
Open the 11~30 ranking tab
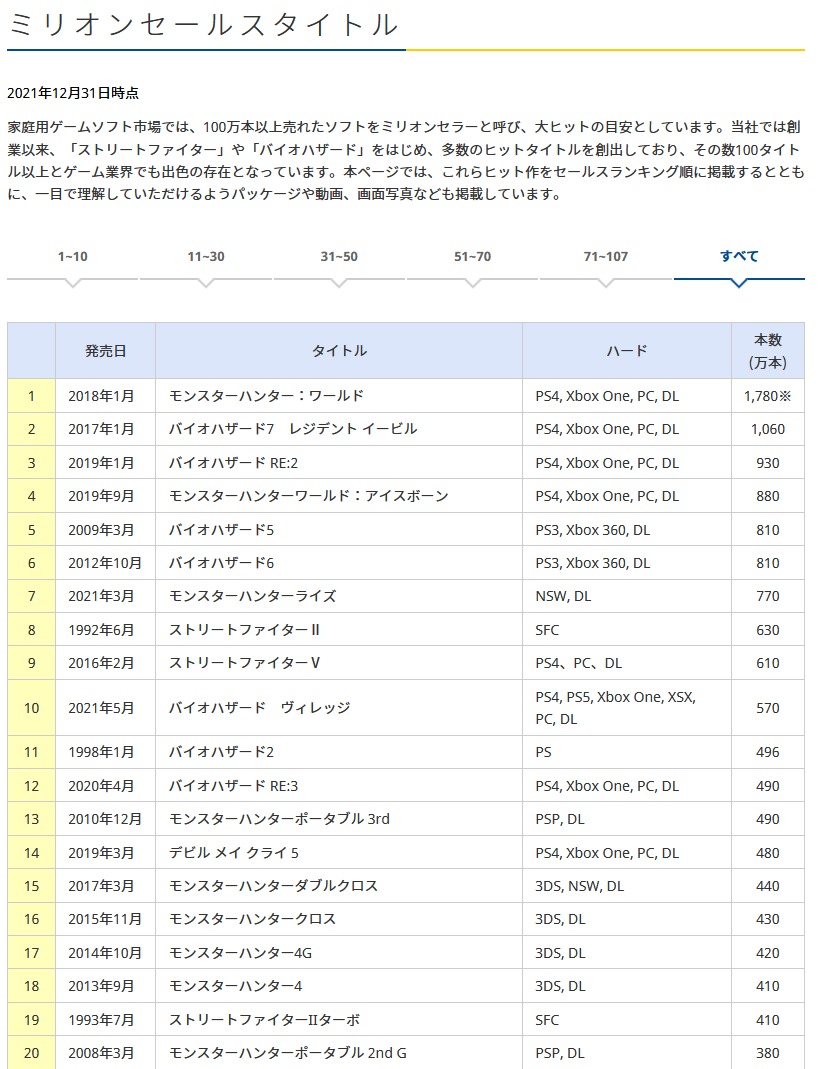point(206,256)
